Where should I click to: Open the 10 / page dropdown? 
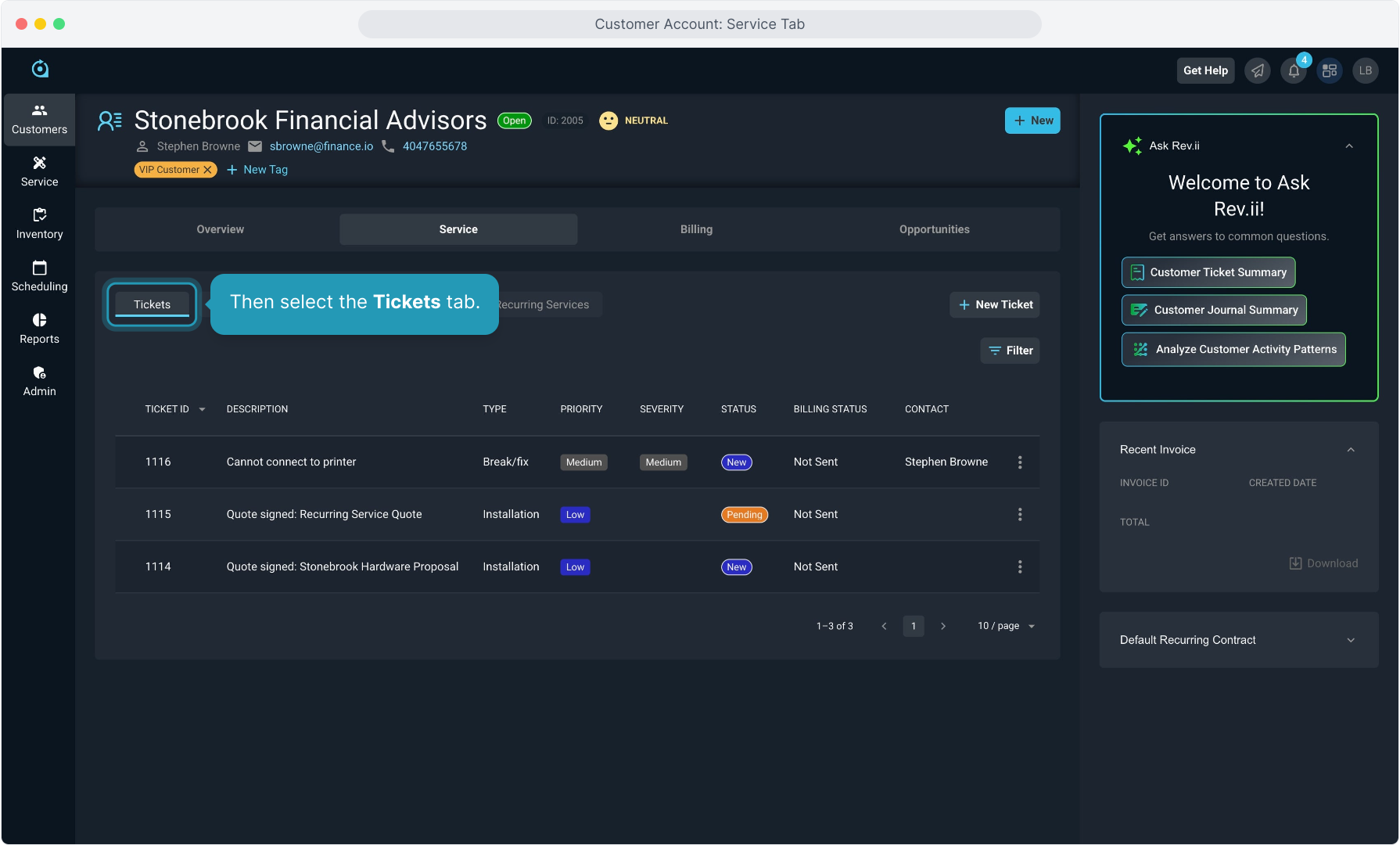pos(1006,626)
